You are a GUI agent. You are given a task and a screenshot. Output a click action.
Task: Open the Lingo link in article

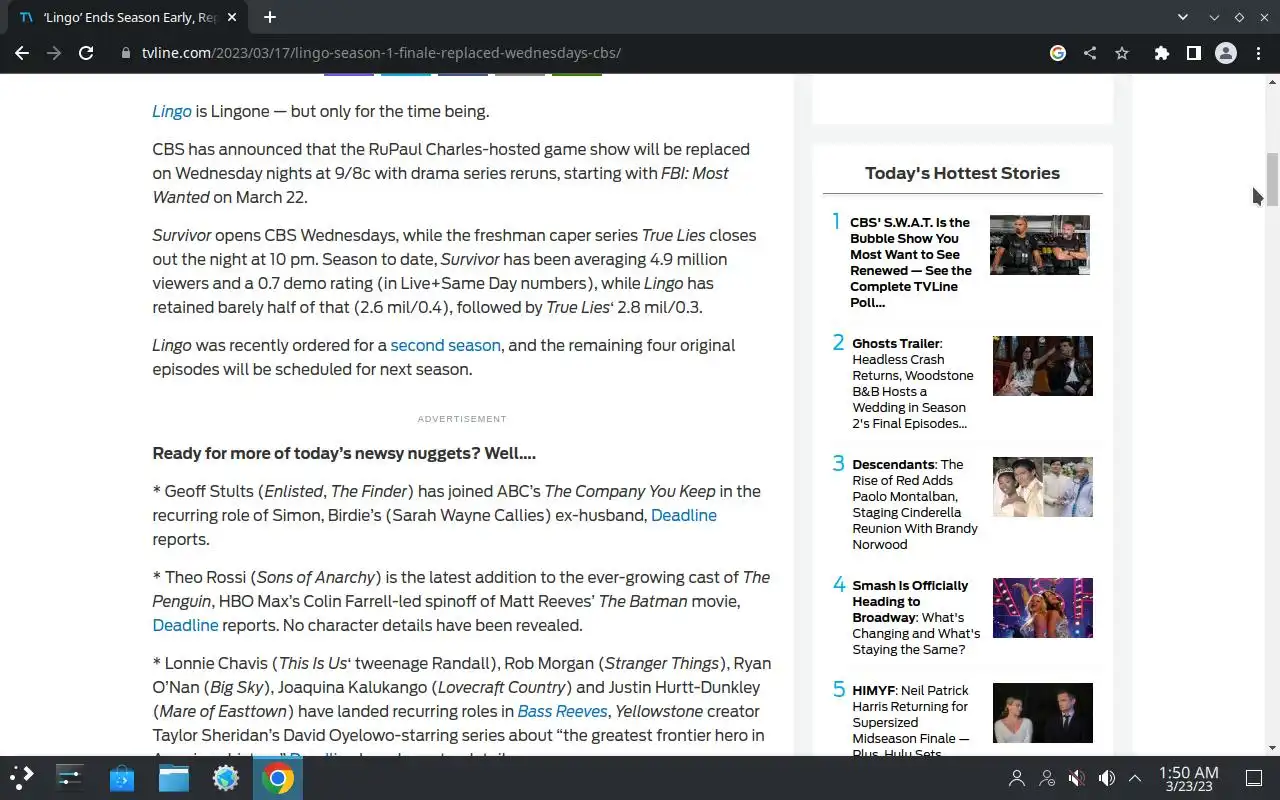click(172, 111)
